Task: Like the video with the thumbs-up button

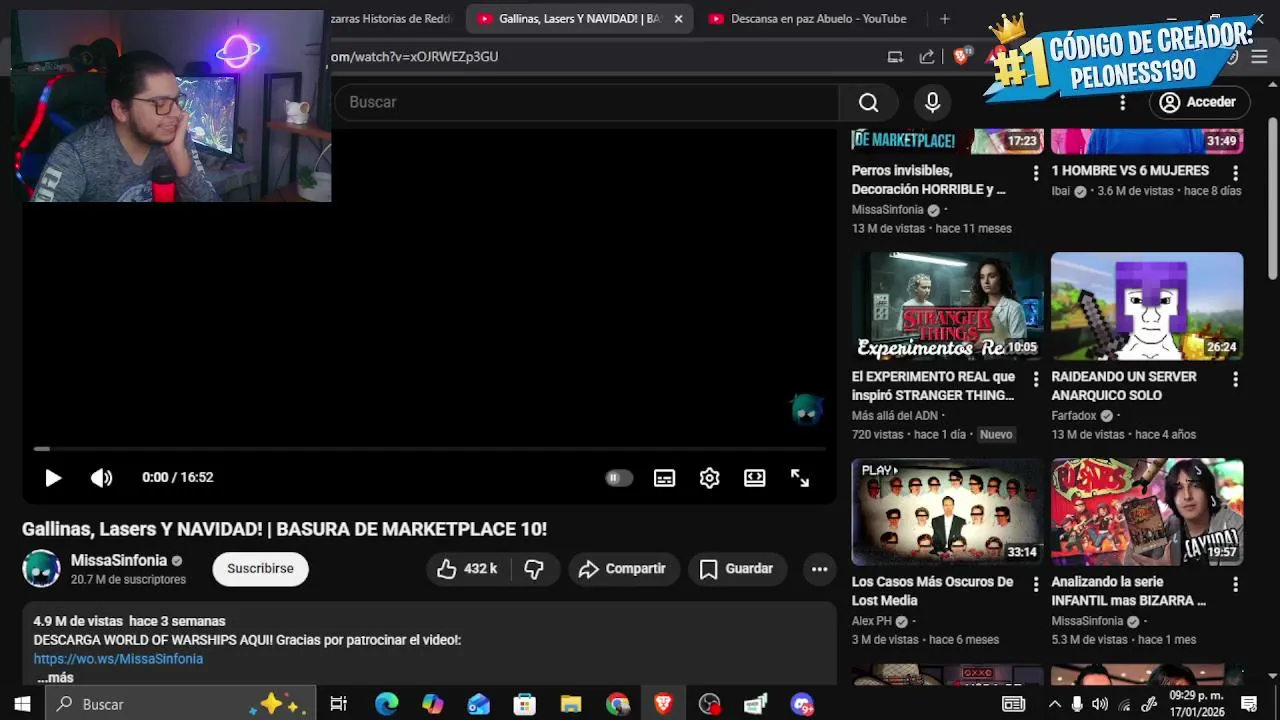Action: [468, 569]
